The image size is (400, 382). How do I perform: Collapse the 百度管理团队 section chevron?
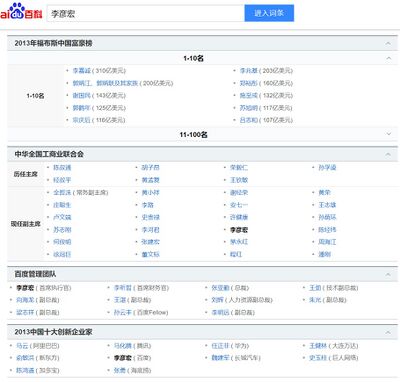click(388, 275)
